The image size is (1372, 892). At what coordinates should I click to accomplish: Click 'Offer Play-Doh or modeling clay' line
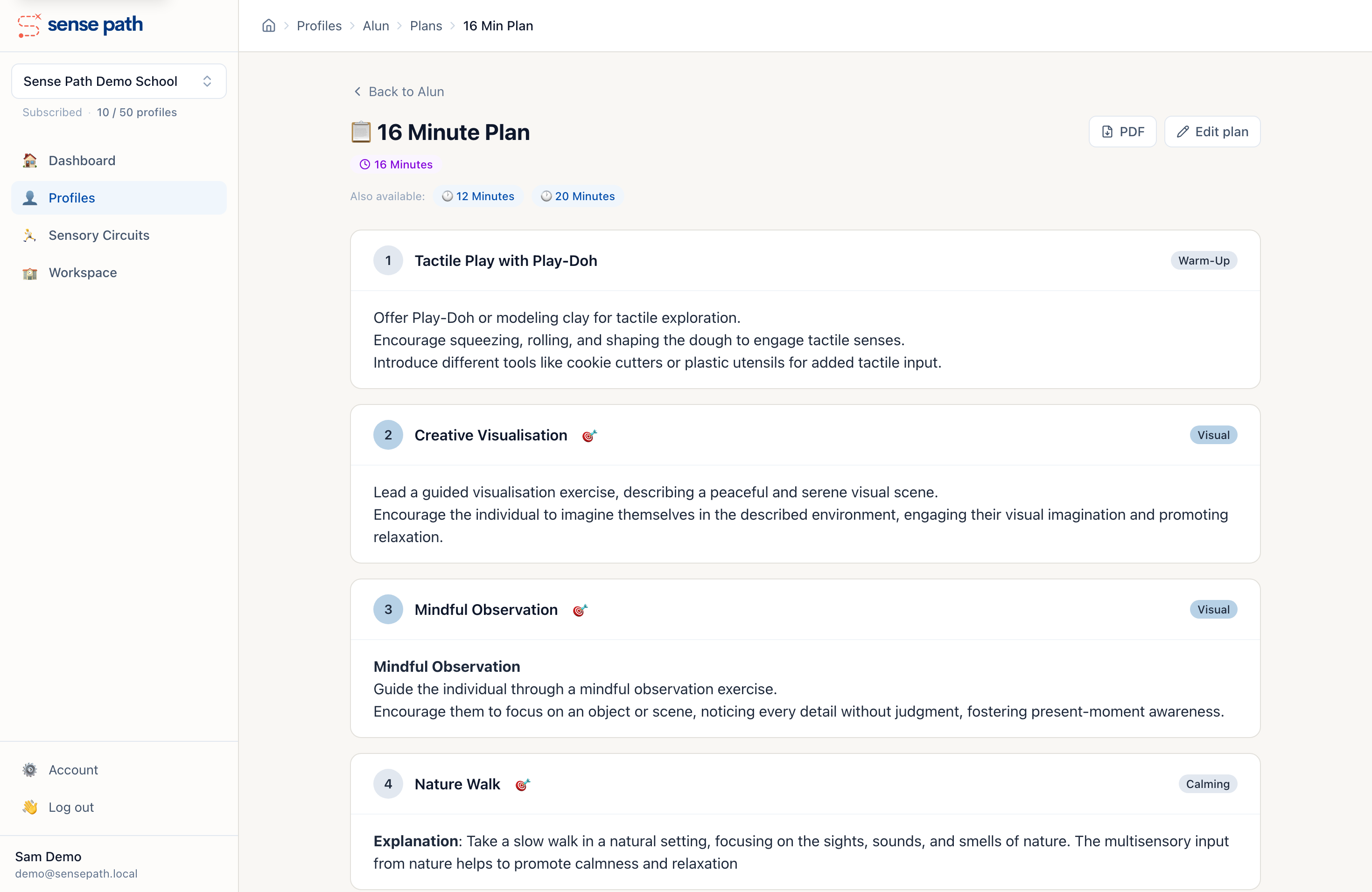557,318
